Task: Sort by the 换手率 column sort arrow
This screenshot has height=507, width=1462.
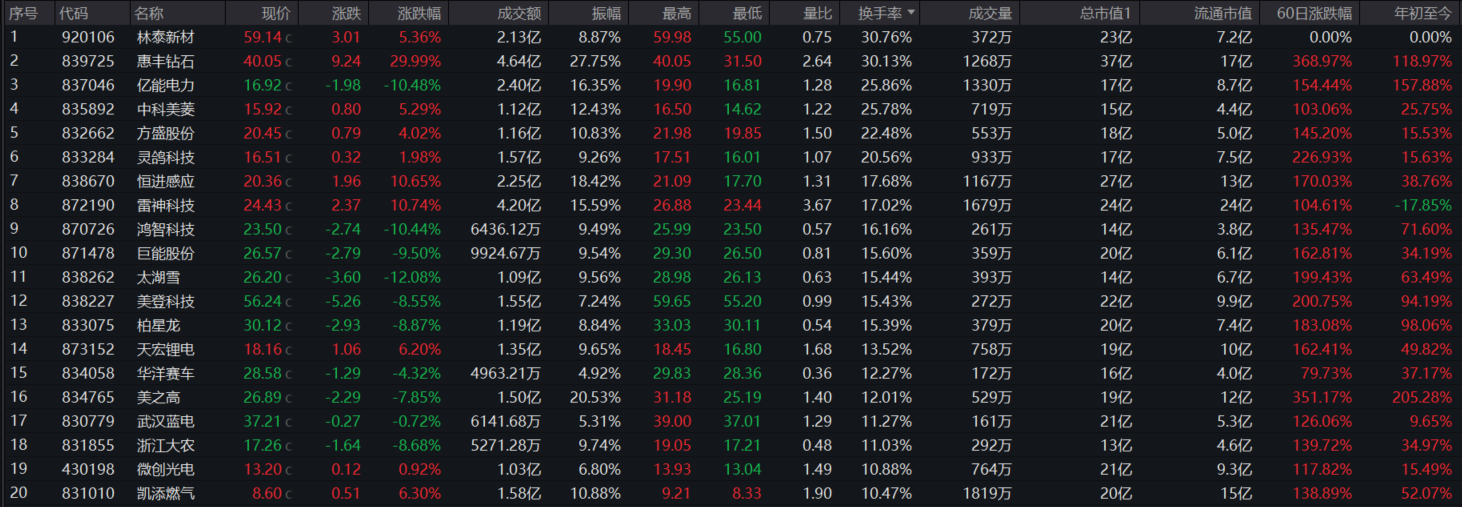Action: click(910, 14)
